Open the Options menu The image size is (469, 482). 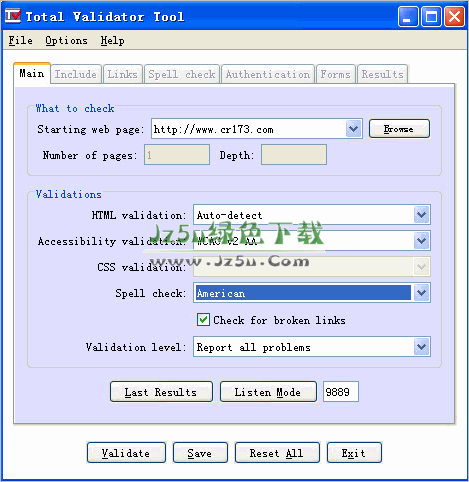coord(66,41)
